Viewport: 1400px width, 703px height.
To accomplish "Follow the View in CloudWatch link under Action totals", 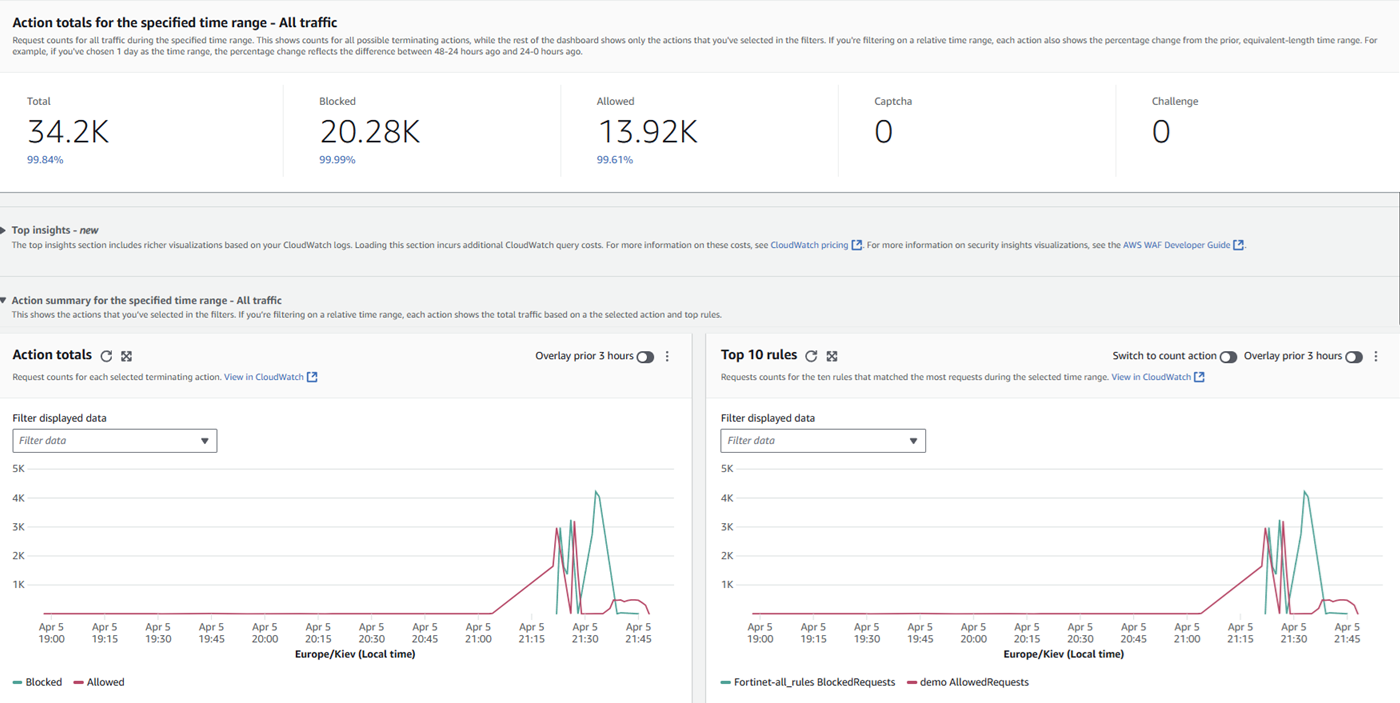I will point(262,377).
